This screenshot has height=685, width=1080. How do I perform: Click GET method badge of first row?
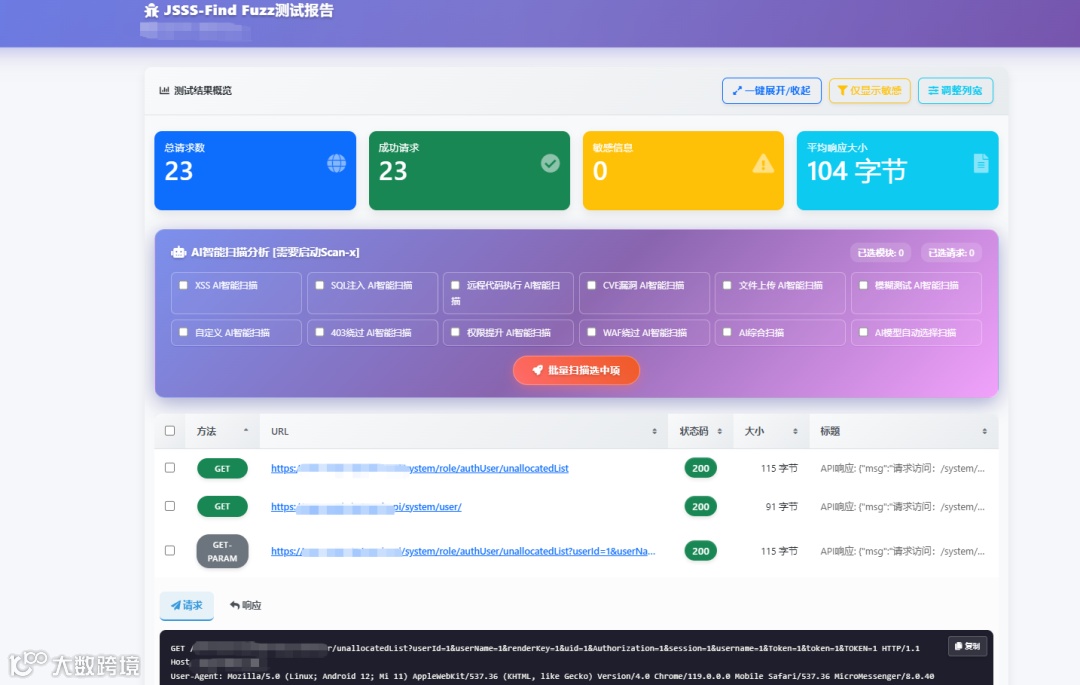tap(222, 468)
